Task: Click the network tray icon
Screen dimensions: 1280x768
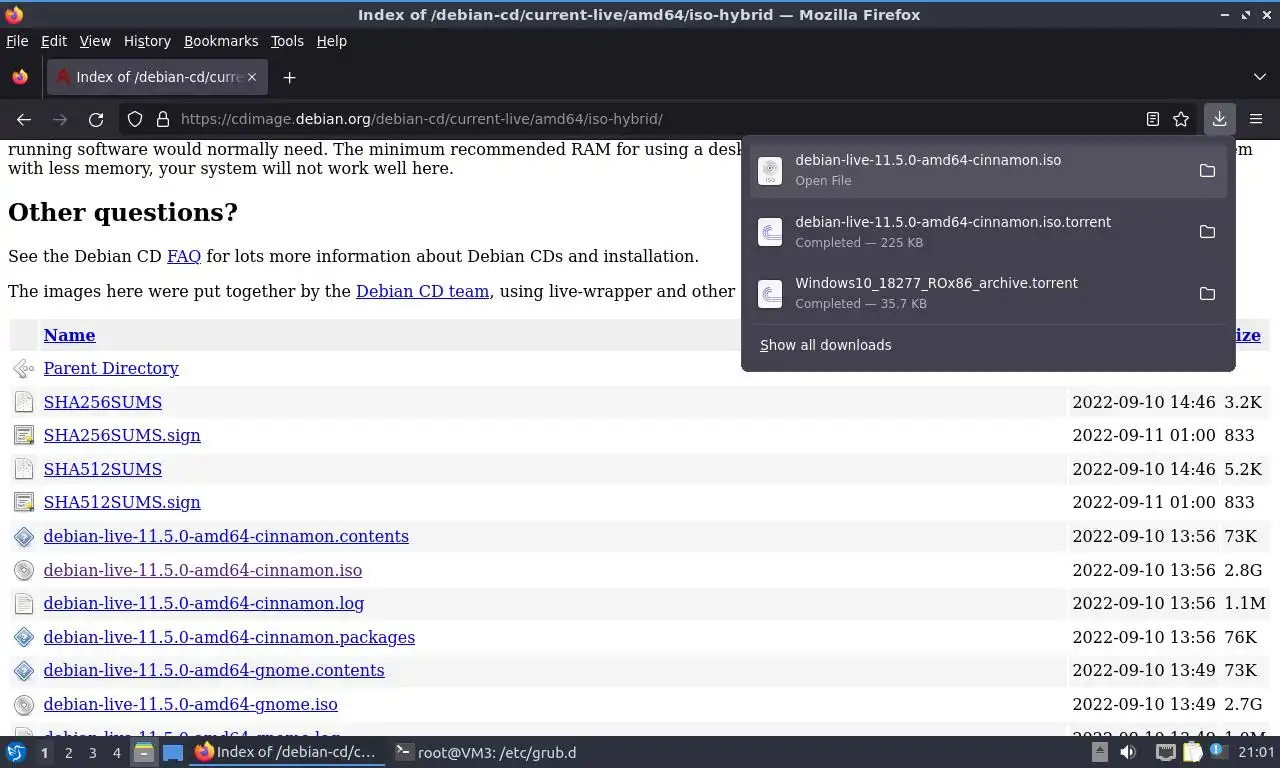Action: [x=1165, y=752]
